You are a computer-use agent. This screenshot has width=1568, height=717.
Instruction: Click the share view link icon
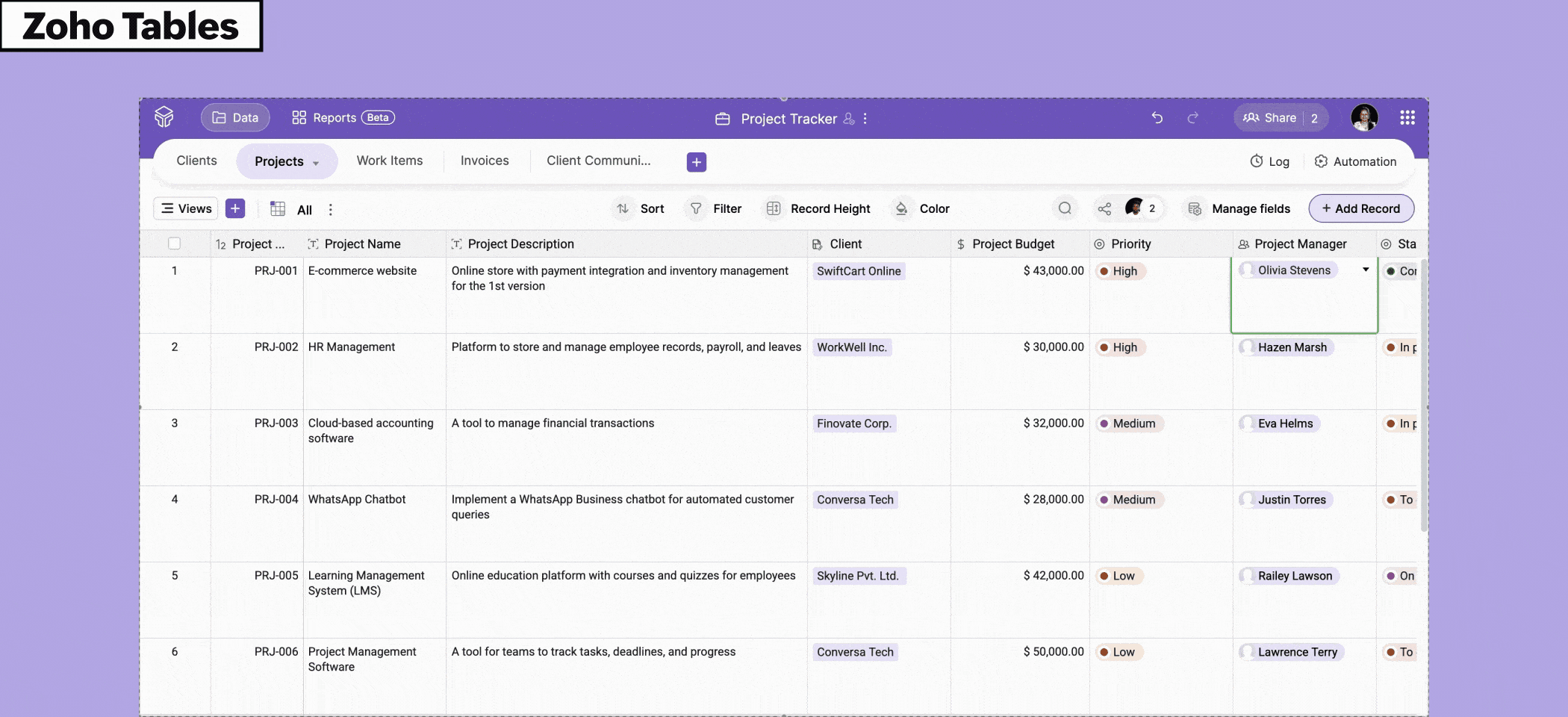click(1104, 208)
